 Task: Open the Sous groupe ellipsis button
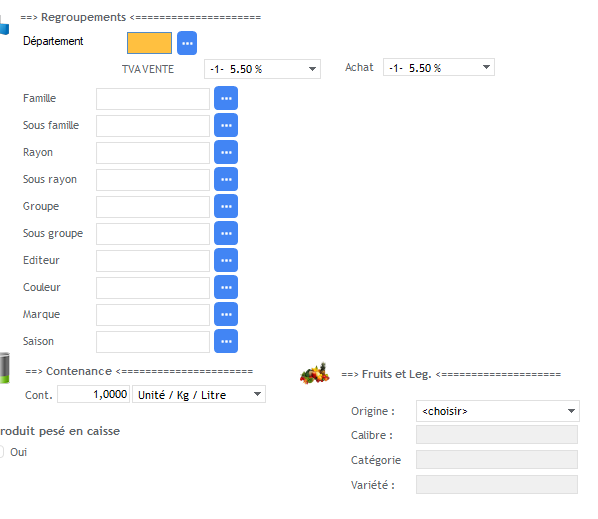(226, 233)
